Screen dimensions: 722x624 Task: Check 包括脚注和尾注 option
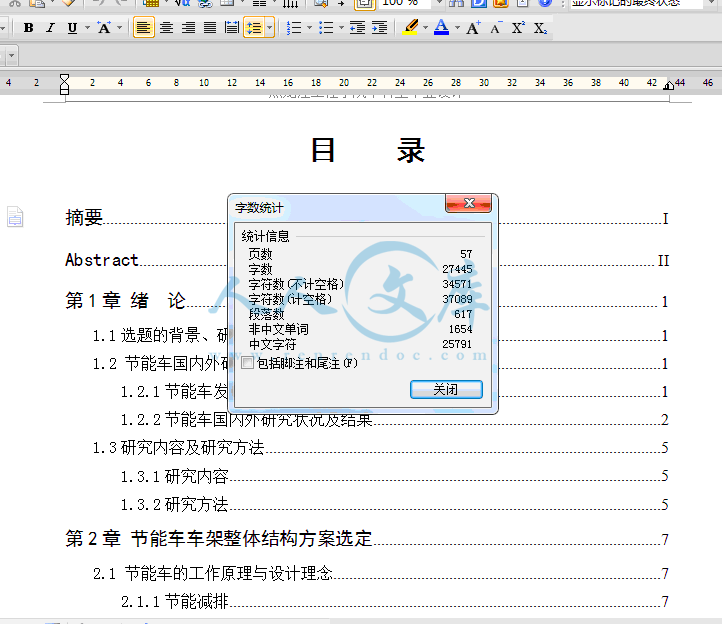point(247,363)
